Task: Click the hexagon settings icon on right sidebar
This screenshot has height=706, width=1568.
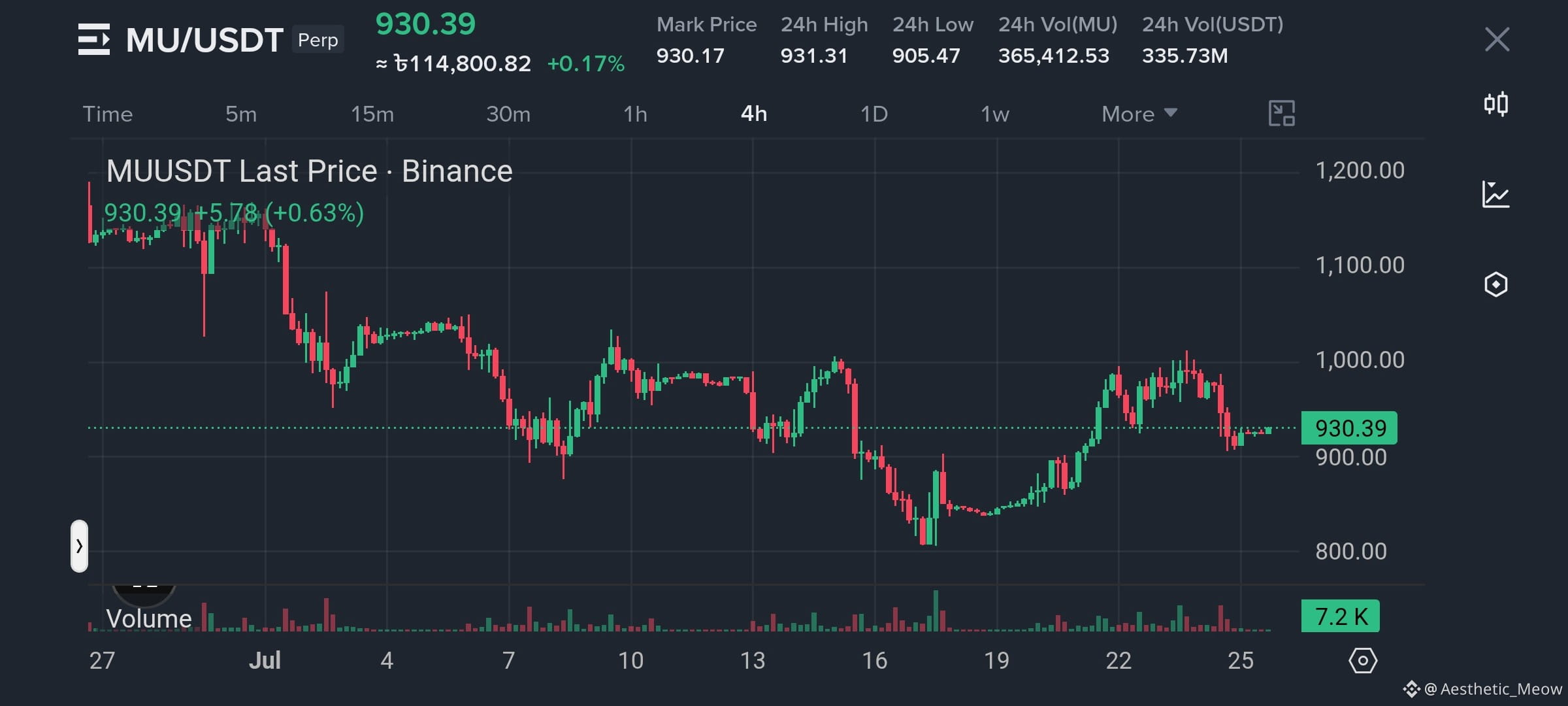Action: [1495, 284]
